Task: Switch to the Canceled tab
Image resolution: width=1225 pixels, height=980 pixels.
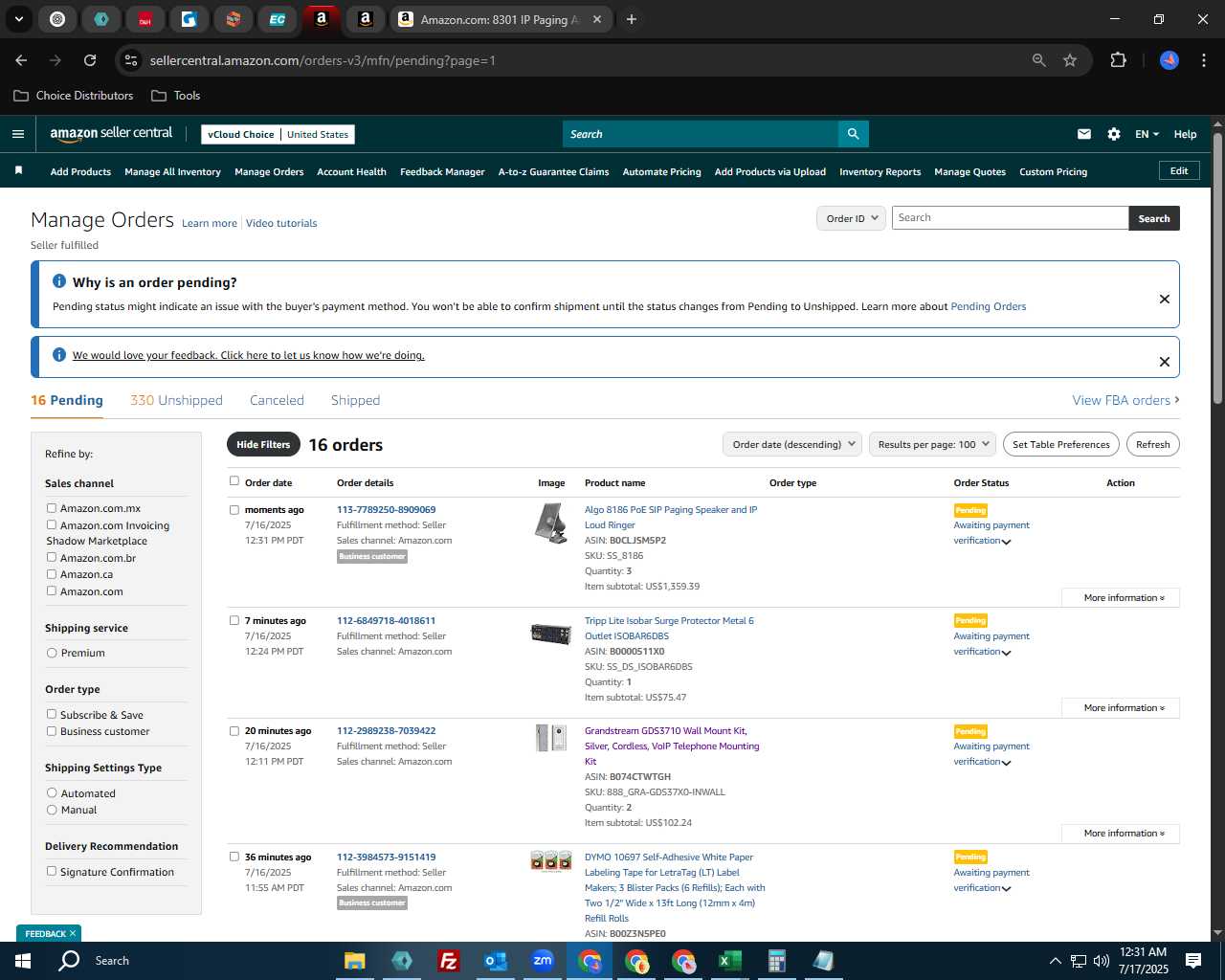Action: (277, 400)
